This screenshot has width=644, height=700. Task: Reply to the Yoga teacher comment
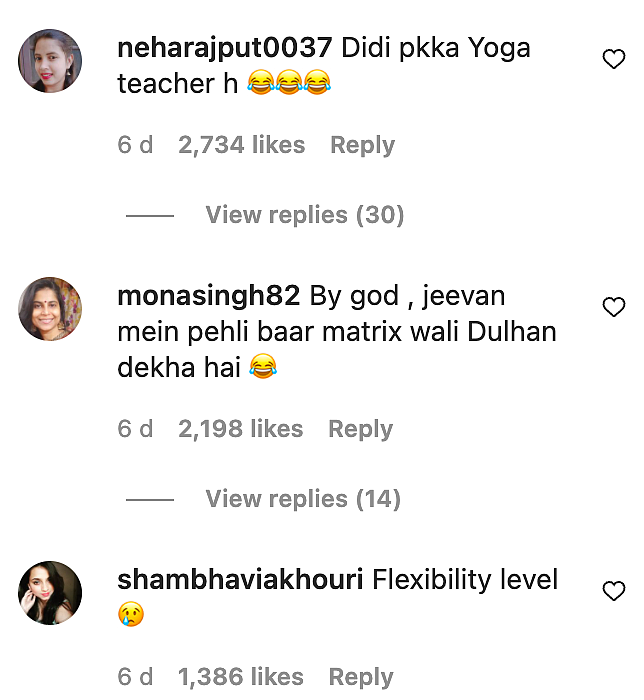(x=362, y=146)
